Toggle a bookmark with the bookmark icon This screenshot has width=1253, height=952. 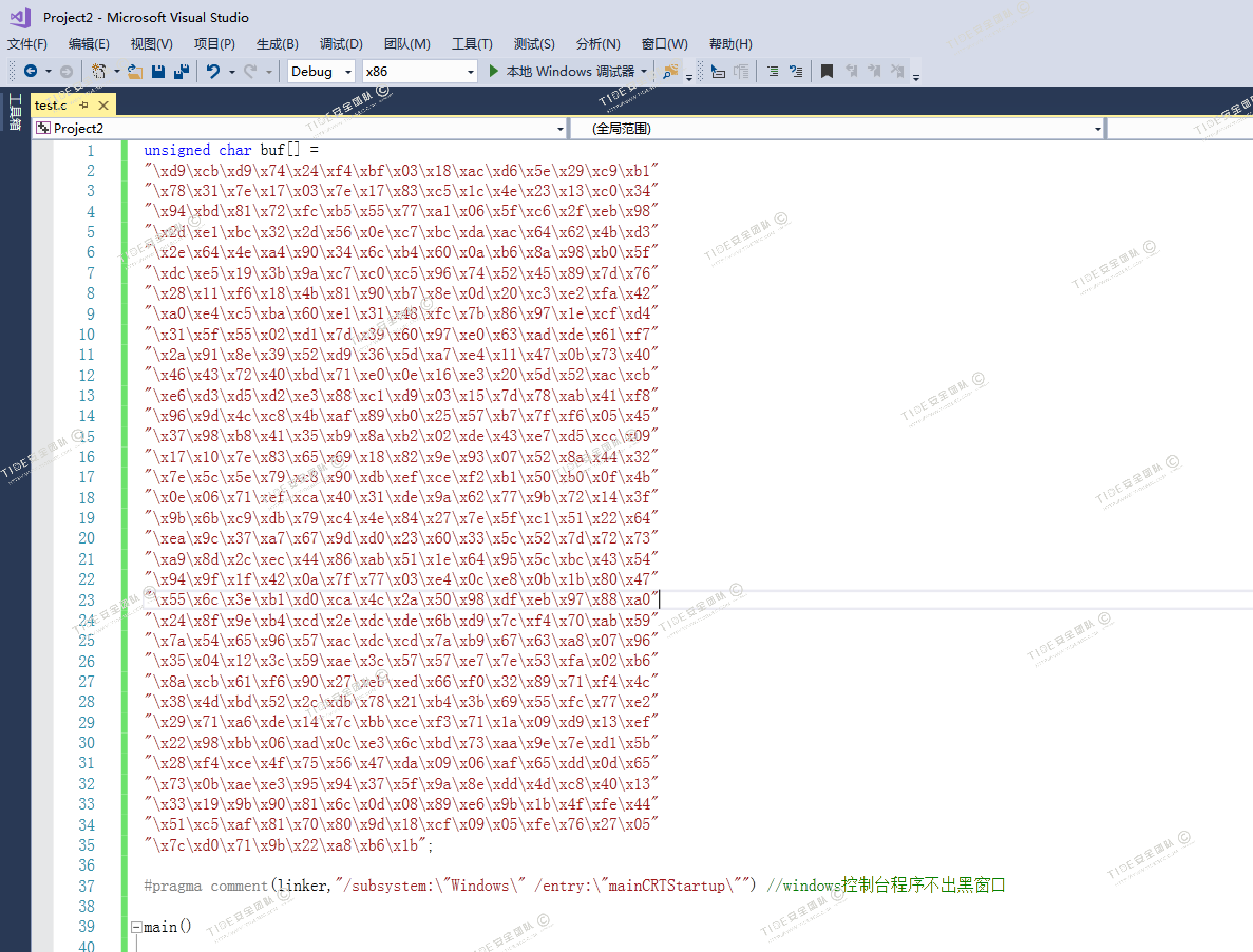tap(827, 71)
